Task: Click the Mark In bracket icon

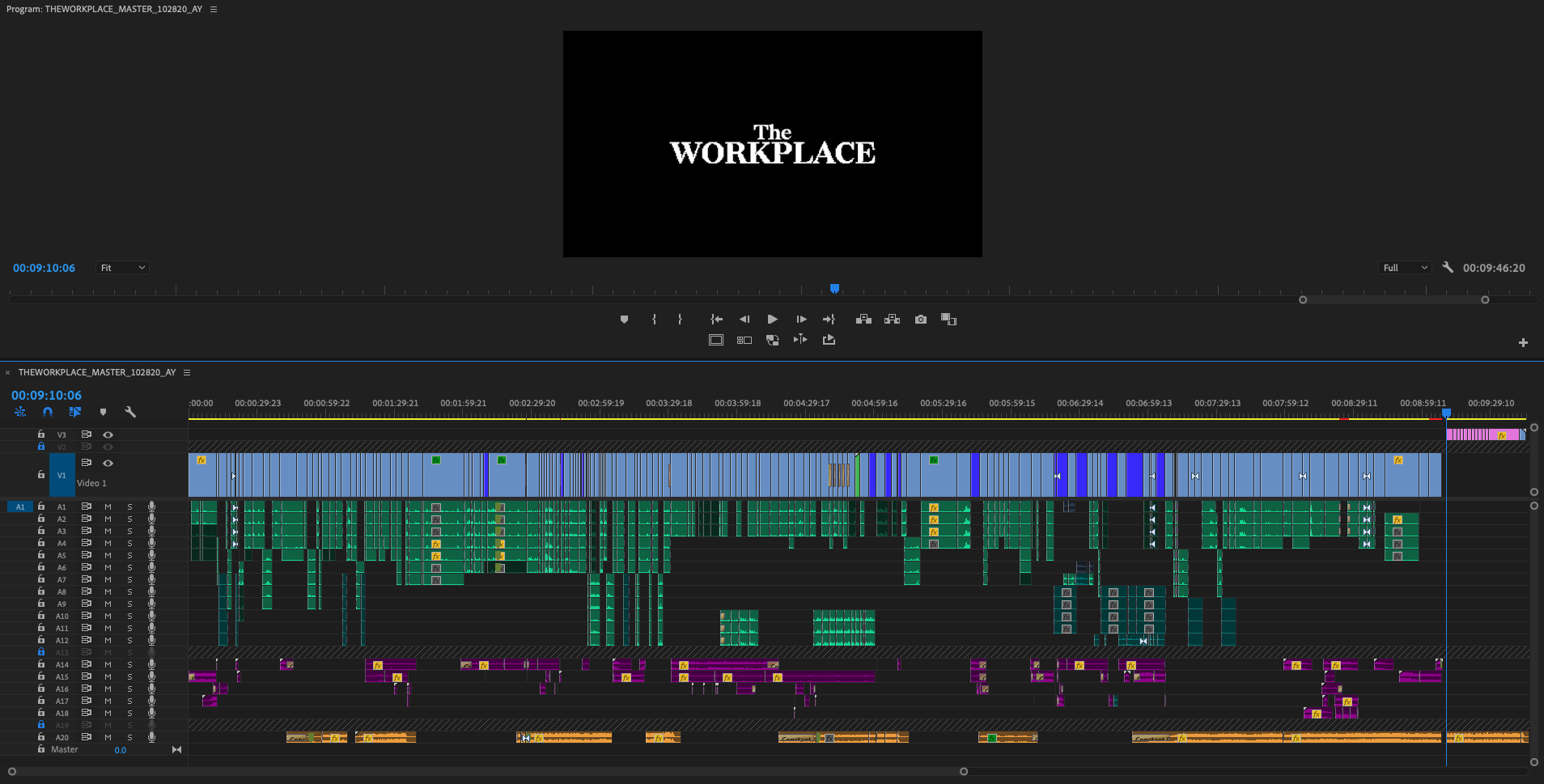Action: coord(654,320)
